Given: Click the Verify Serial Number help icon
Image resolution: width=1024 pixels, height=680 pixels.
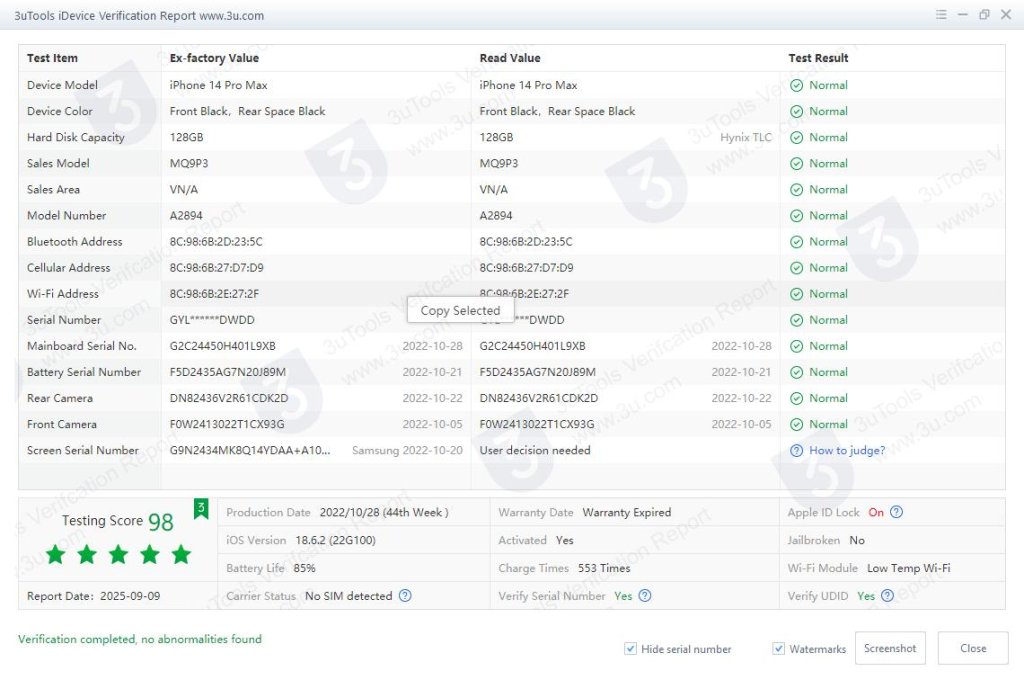Looking at the screenshot, I should tap(645, 596).
